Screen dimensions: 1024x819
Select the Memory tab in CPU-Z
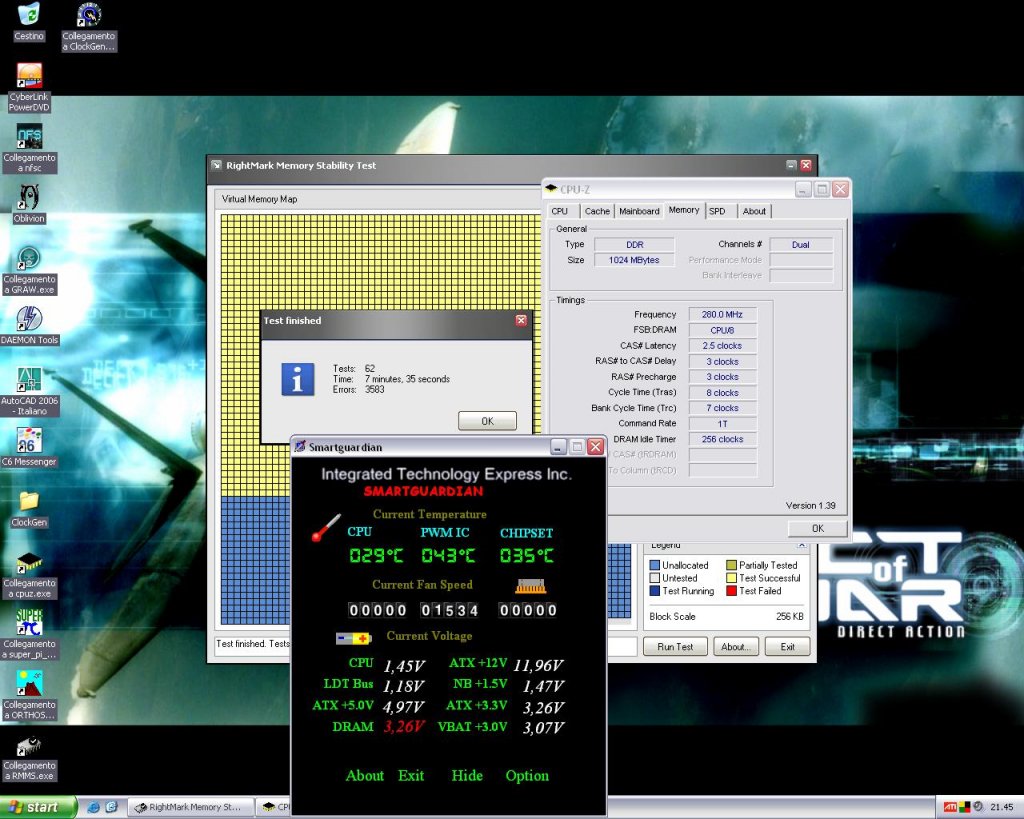point(684,210)
